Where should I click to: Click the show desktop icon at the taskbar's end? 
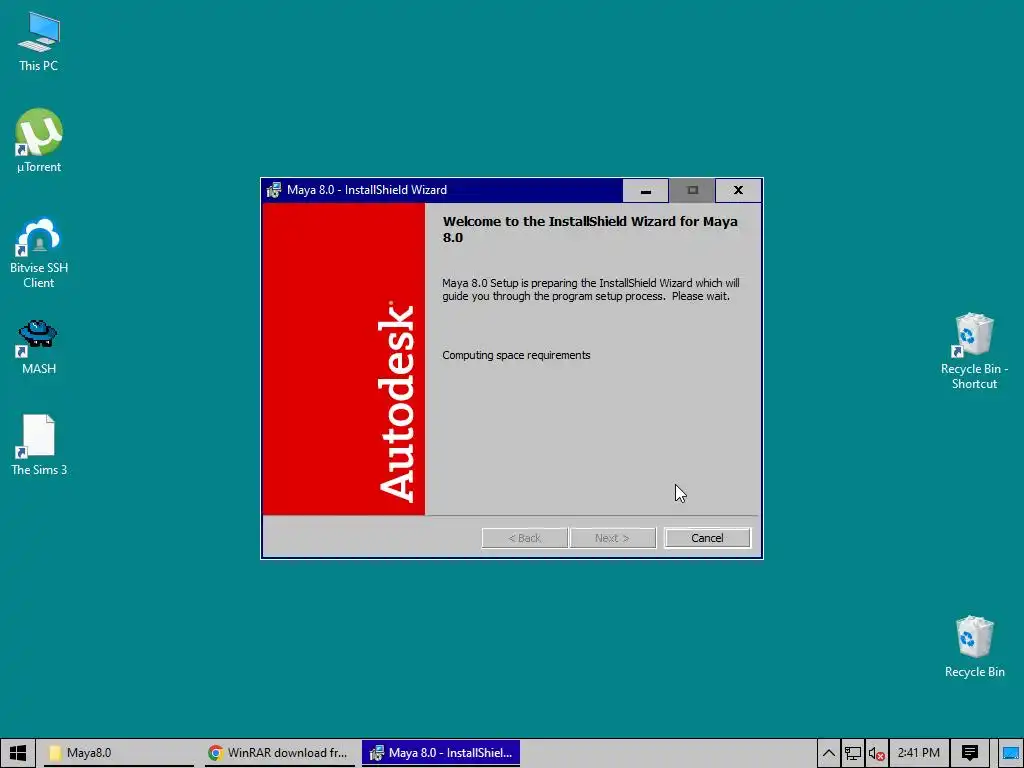1010,753
